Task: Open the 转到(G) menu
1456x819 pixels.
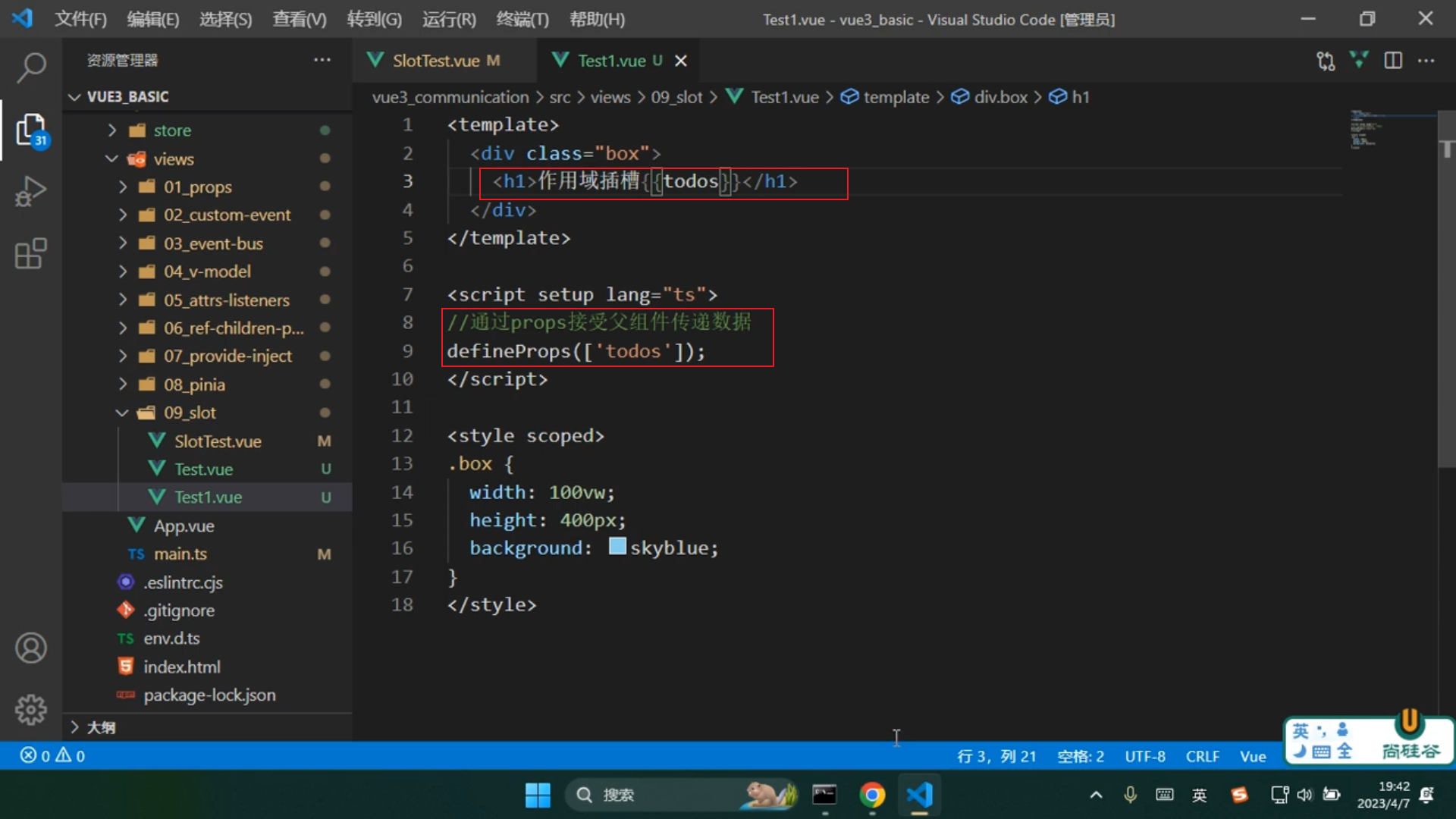Action: tap(374, 19)
